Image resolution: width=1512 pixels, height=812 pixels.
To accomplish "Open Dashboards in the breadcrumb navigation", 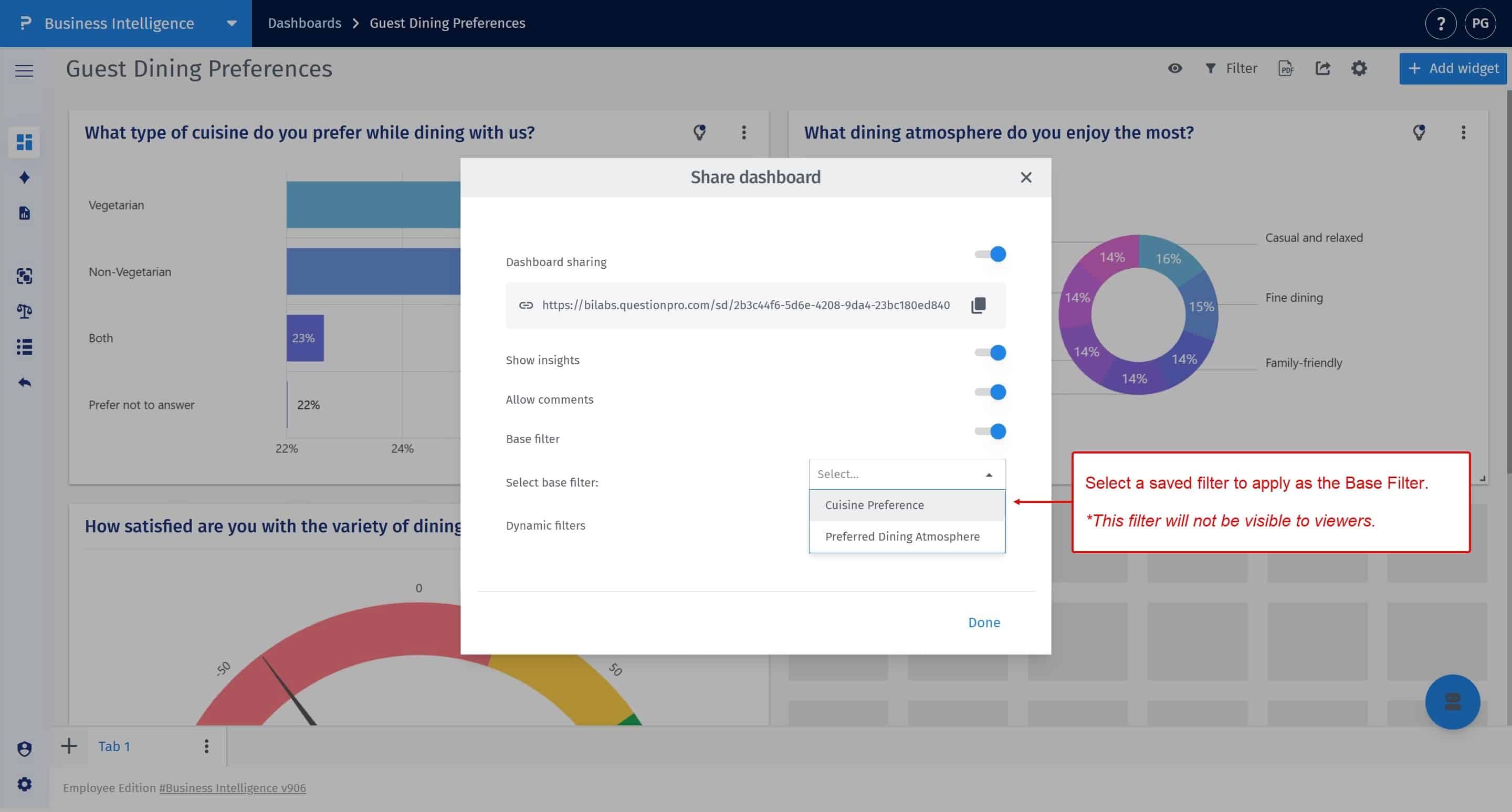I will [x=304, y=23].
